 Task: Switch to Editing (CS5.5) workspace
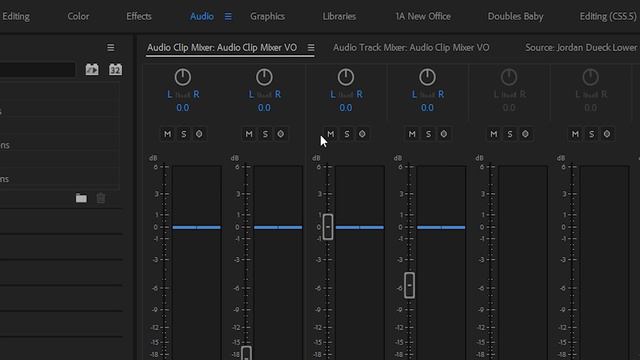click(608, 16)
